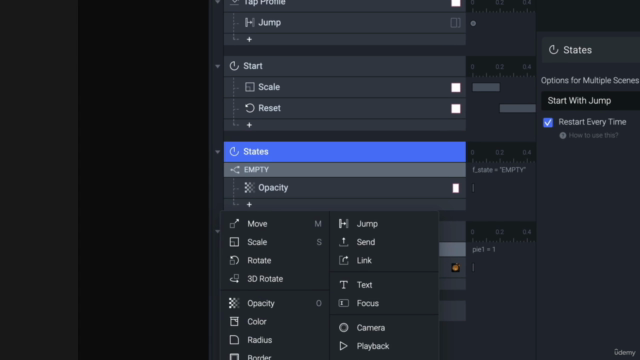Choose Scale from the response menu
Image resolution: width=640 pixels, height=360 pixels.
coord(275,242)
